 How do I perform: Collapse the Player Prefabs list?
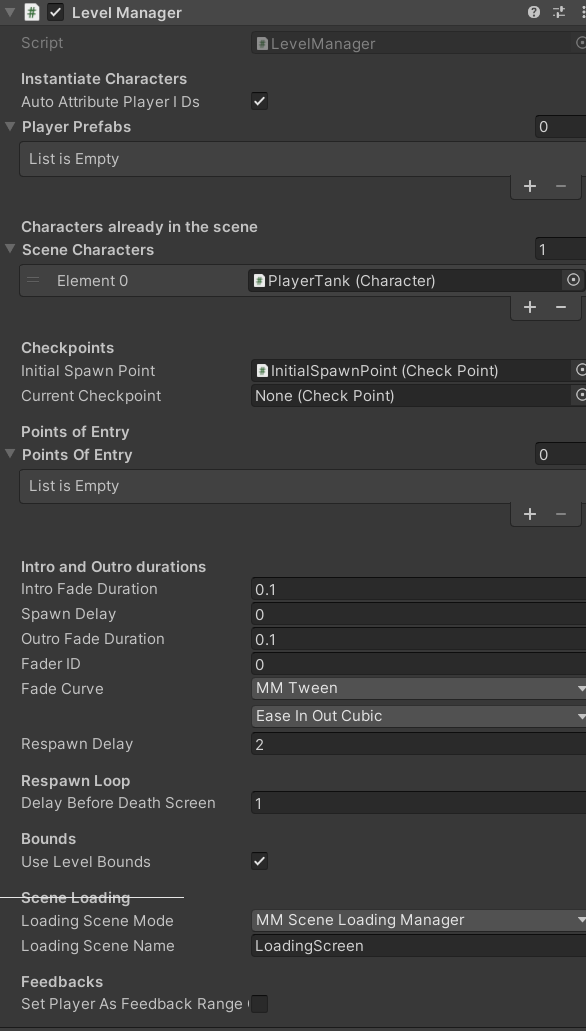click(10, 126)
